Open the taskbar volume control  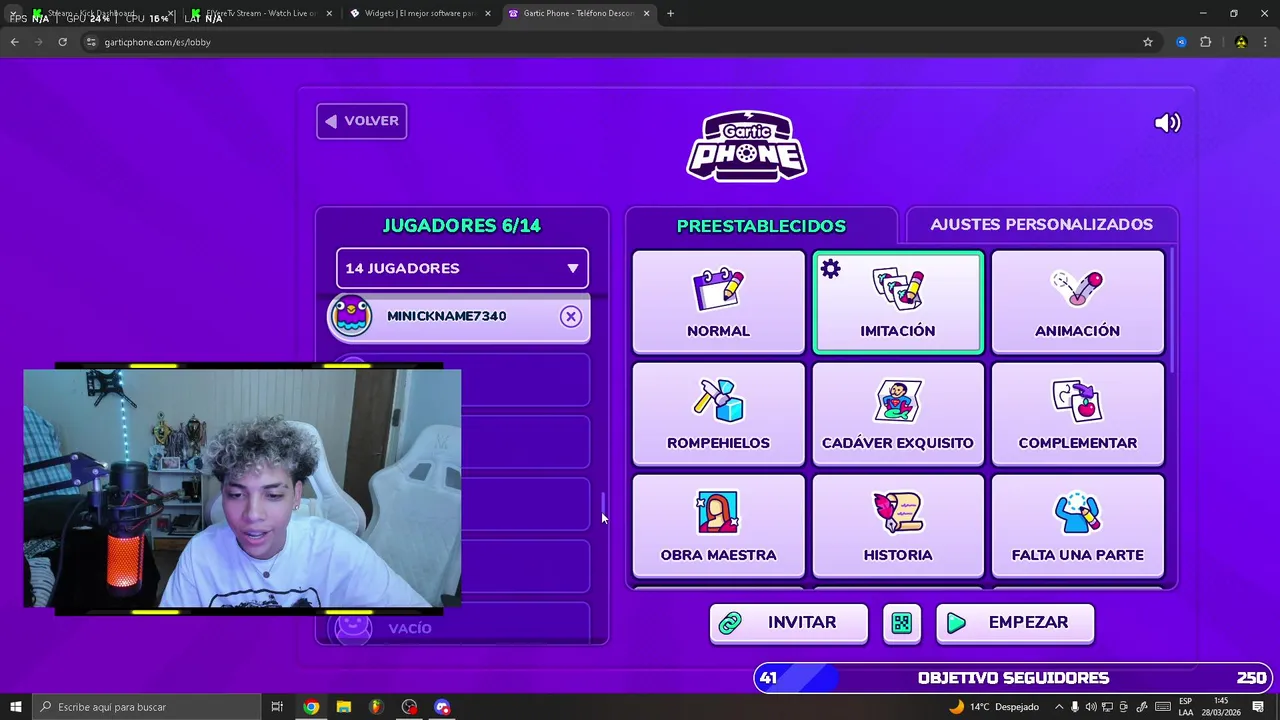(x=1091, y=707)
